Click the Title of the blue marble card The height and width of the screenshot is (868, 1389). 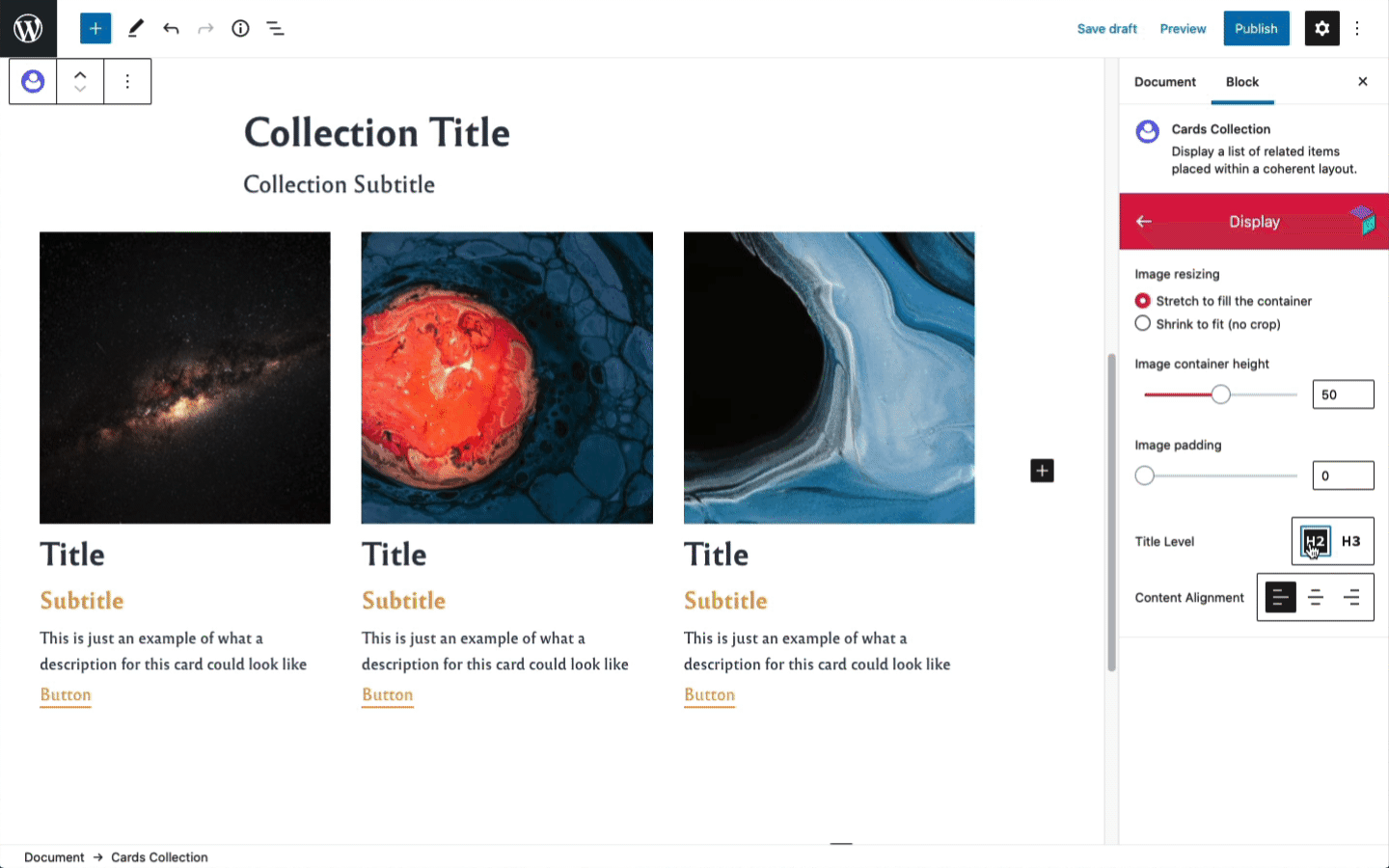[717, 555]
